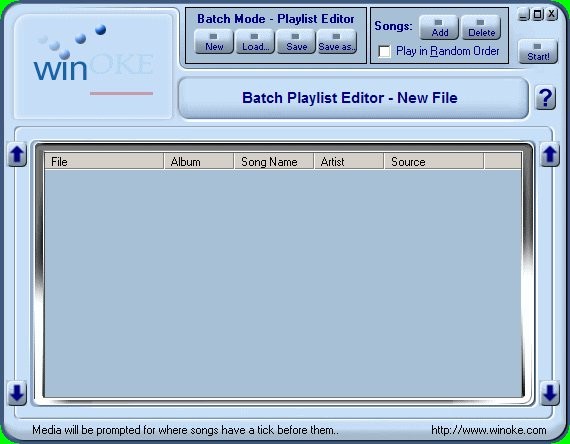This screenshot has width=570, height=444.
Task: Click the bottom-left down arrow icon
Action: (x=17, y=393)
